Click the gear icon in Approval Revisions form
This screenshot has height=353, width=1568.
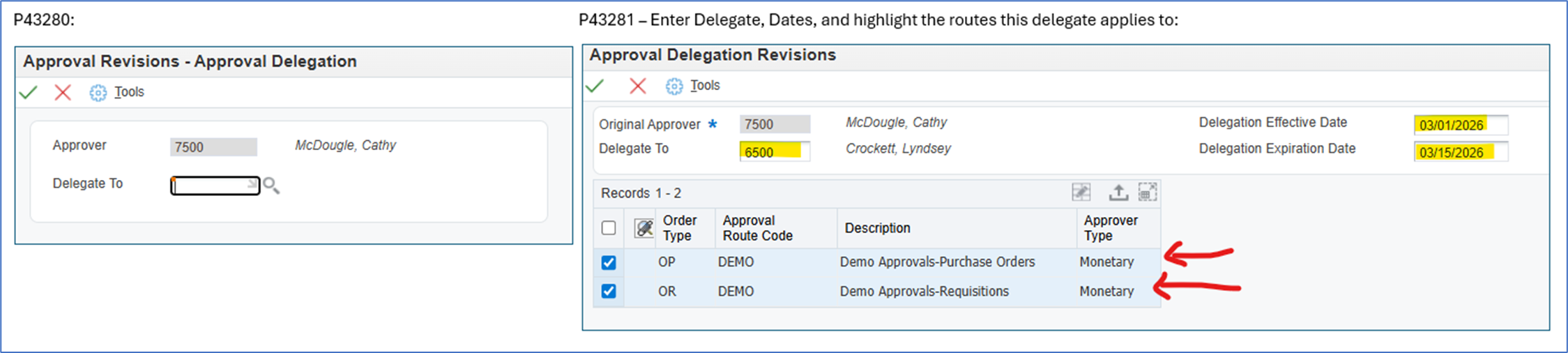pyautogui.click(x=98, y=93)
